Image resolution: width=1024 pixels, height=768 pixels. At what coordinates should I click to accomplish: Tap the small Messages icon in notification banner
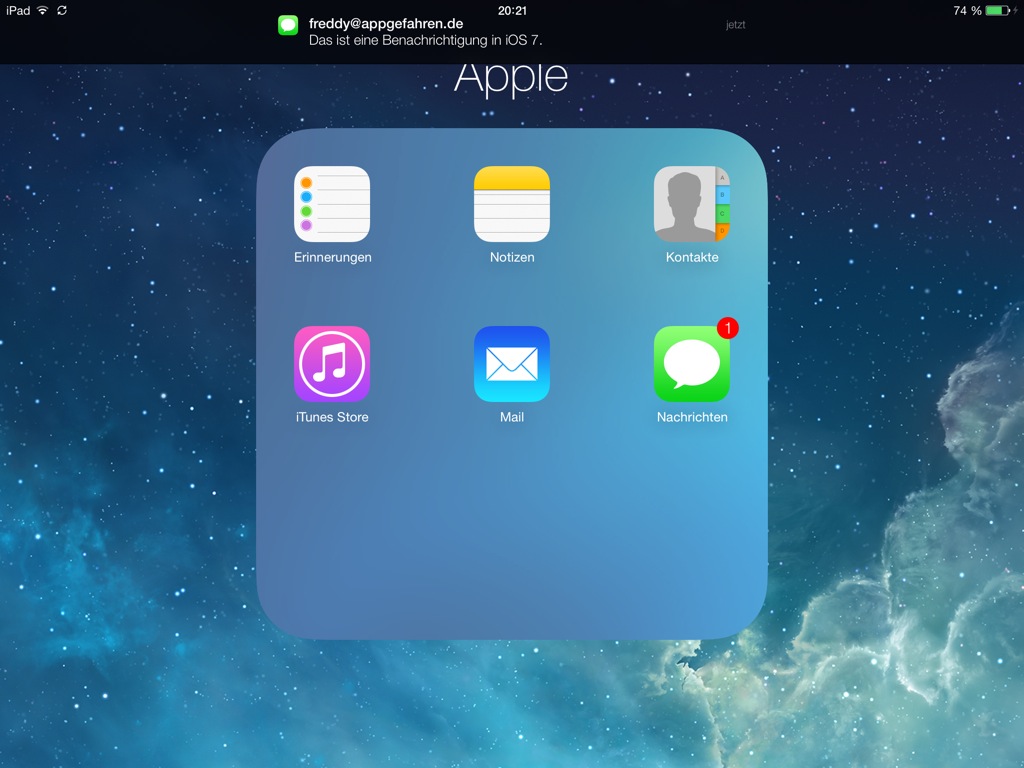pyautogui.click(x=288, y=26)
